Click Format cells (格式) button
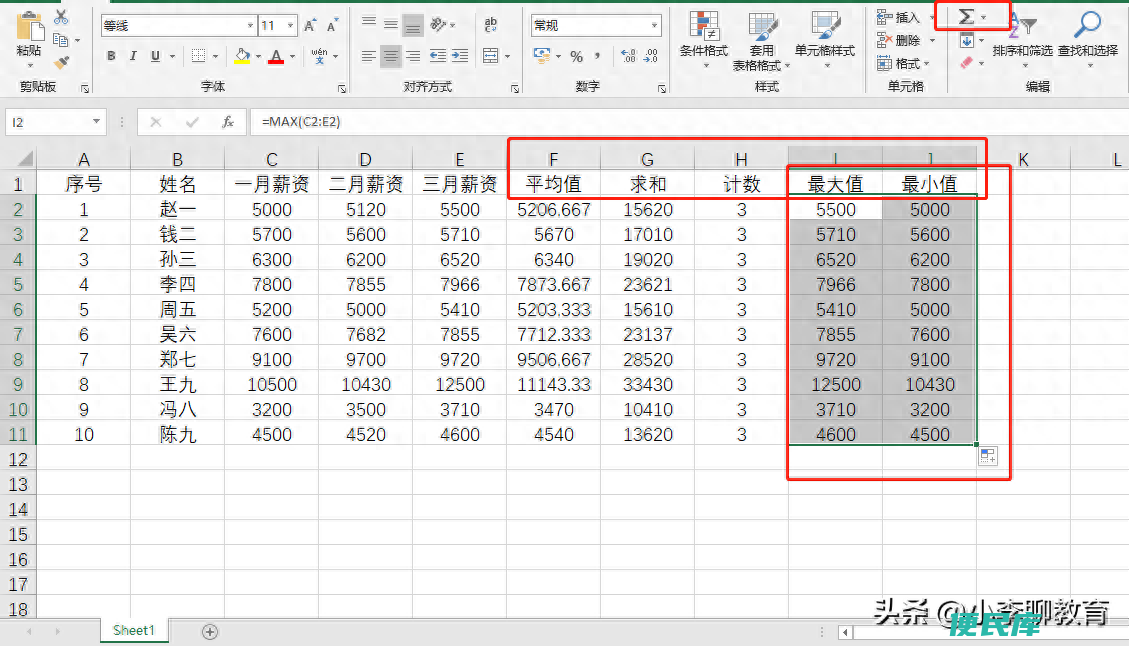 (899, 63)
